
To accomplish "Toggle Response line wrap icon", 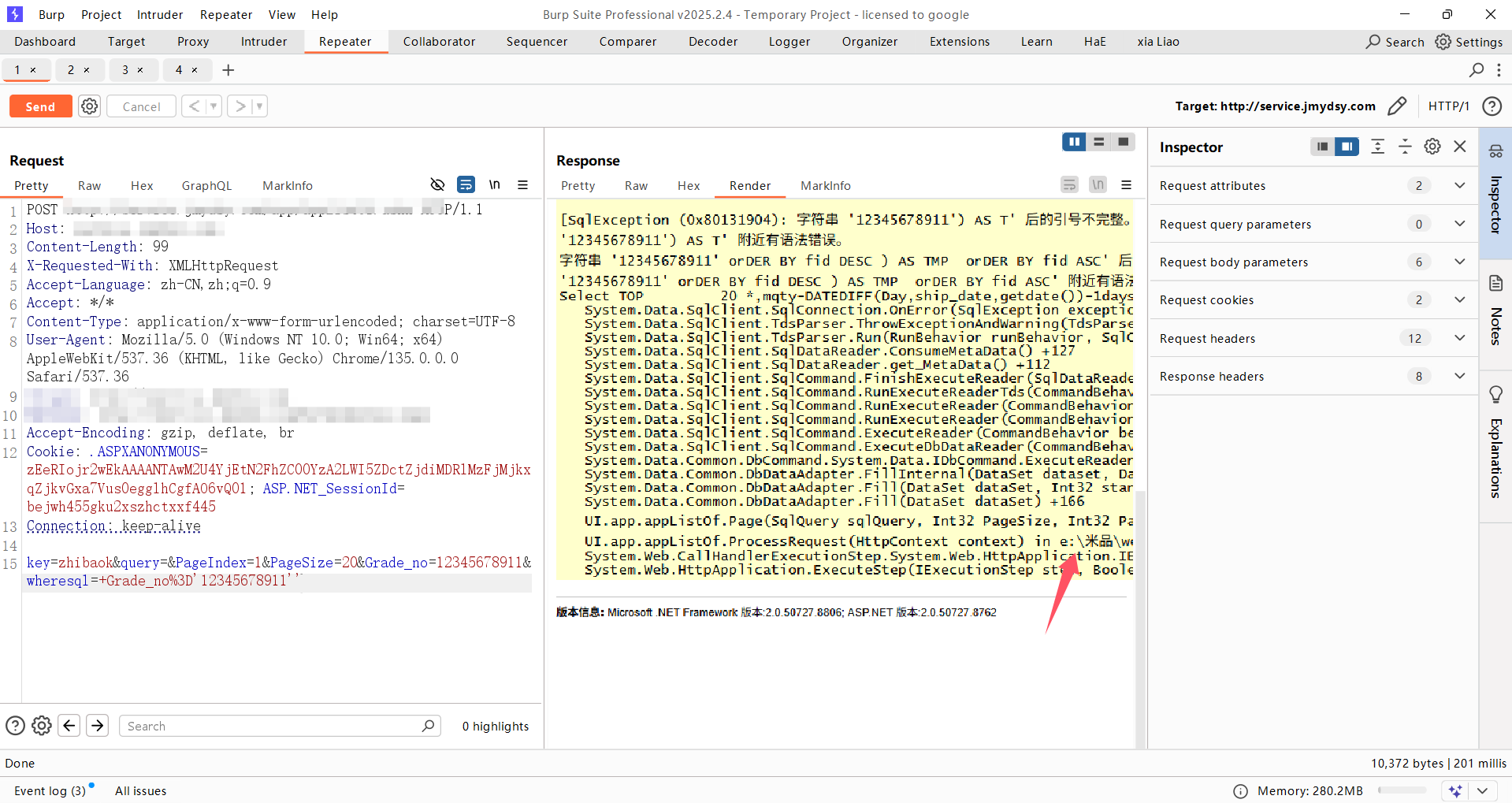I will [x=1069, y=184].
